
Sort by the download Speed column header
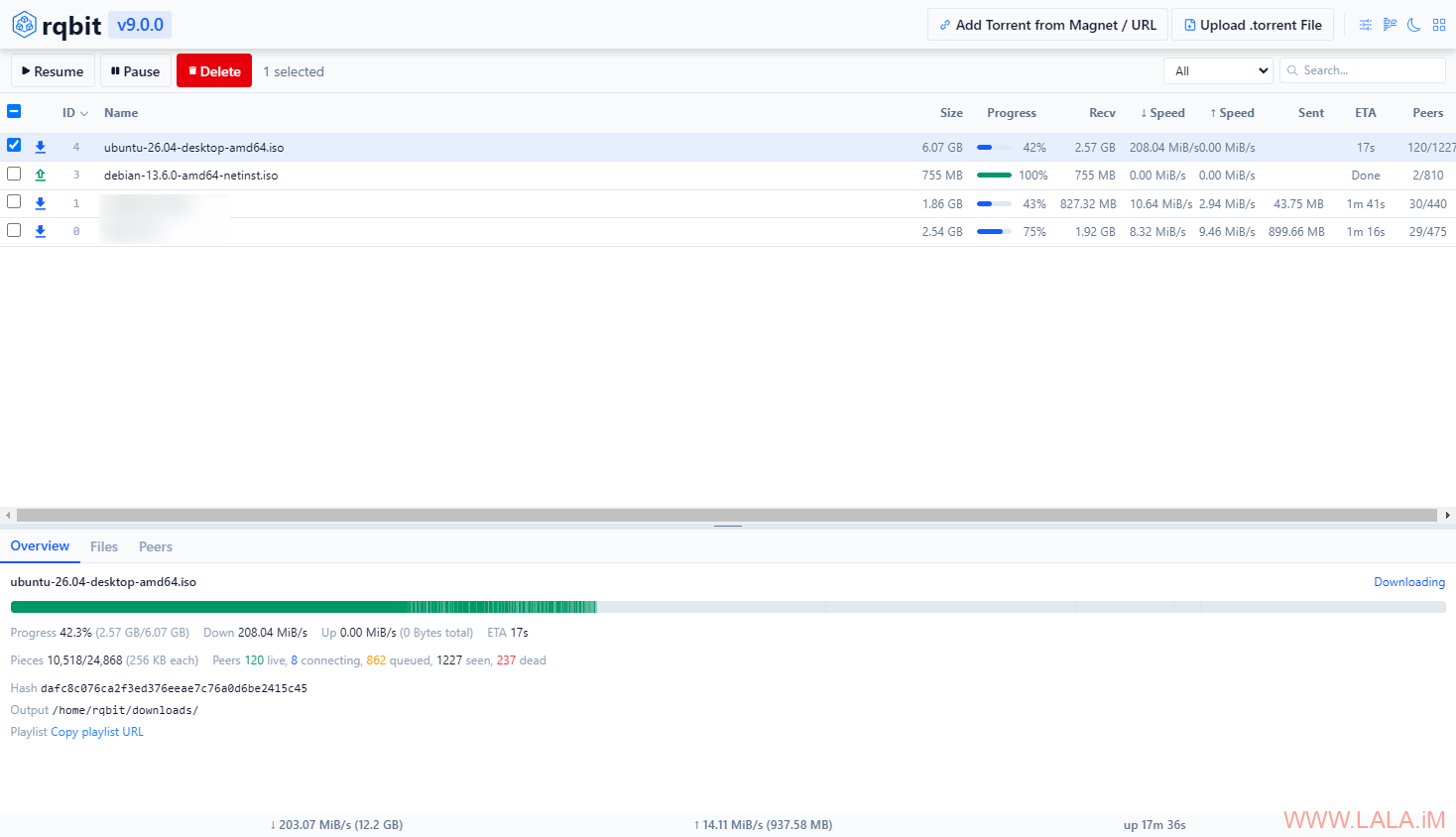click(x=1162, y=113)
